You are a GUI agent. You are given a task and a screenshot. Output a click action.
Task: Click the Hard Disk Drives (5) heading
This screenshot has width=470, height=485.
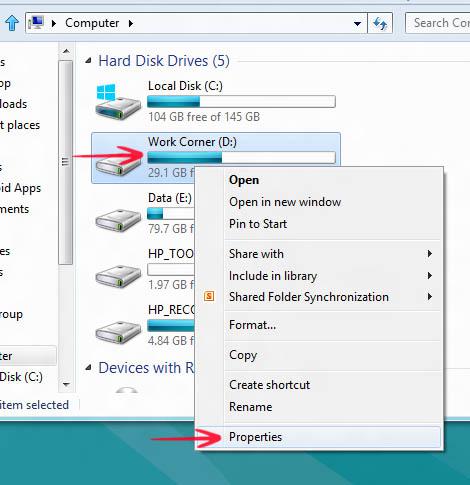click(164, 61)
